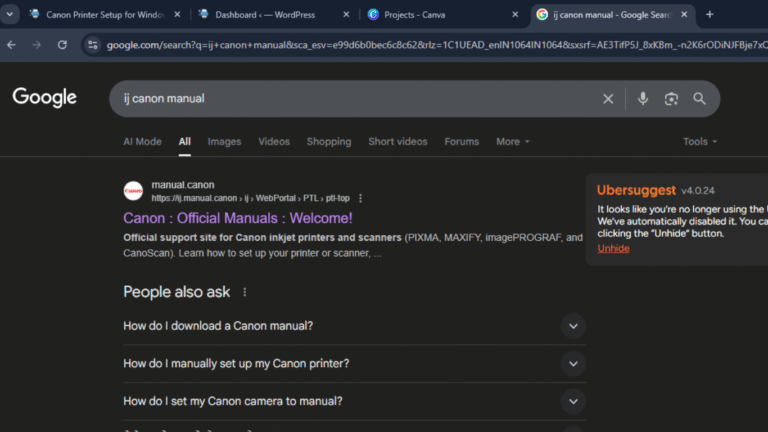This screenshot has height=432, width=768.
Task: Close the Dashboard WordPress tab
Action: point(346,15)
